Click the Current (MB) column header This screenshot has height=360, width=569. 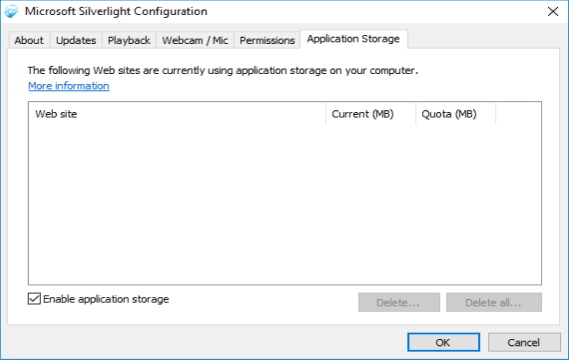coord(371,114)
